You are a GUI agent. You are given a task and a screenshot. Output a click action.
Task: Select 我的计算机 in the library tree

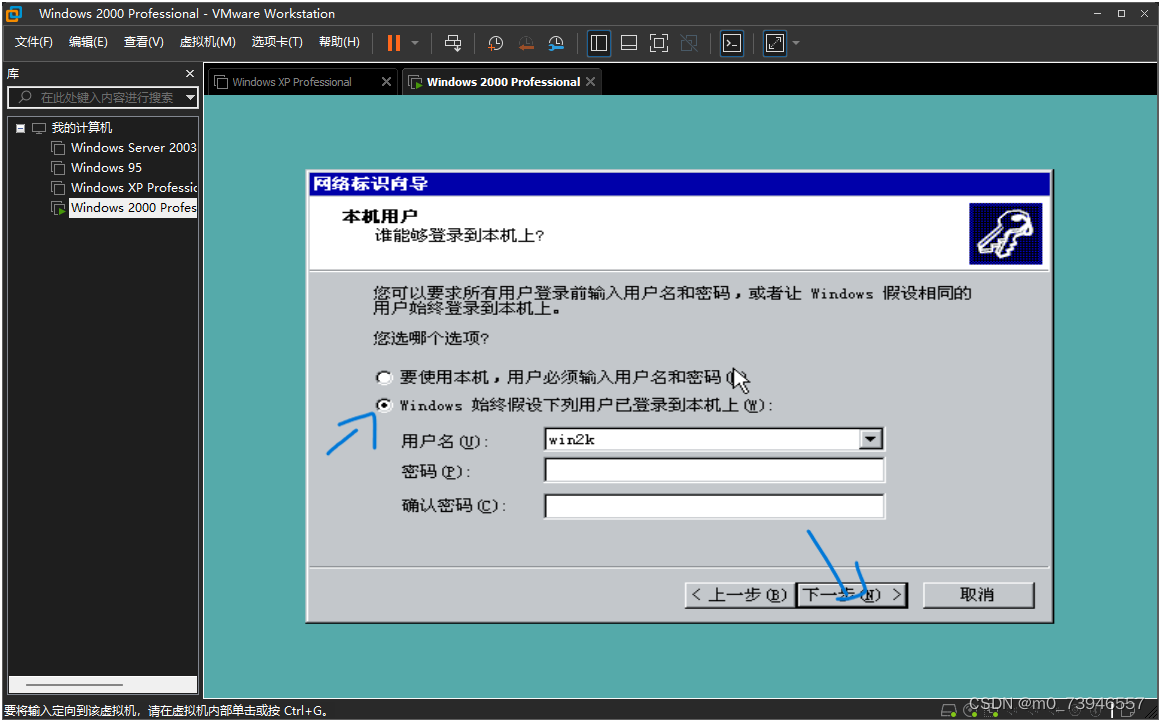(x=81, y=127)
